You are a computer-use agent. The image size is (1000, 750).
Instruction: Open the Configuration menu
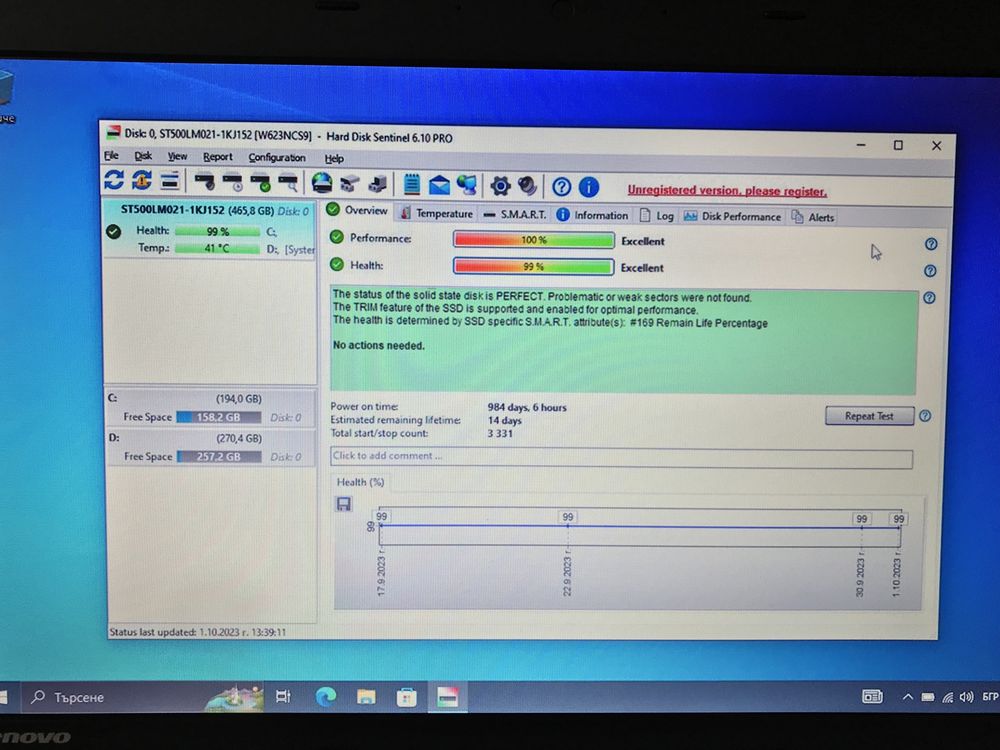(277, 158)
